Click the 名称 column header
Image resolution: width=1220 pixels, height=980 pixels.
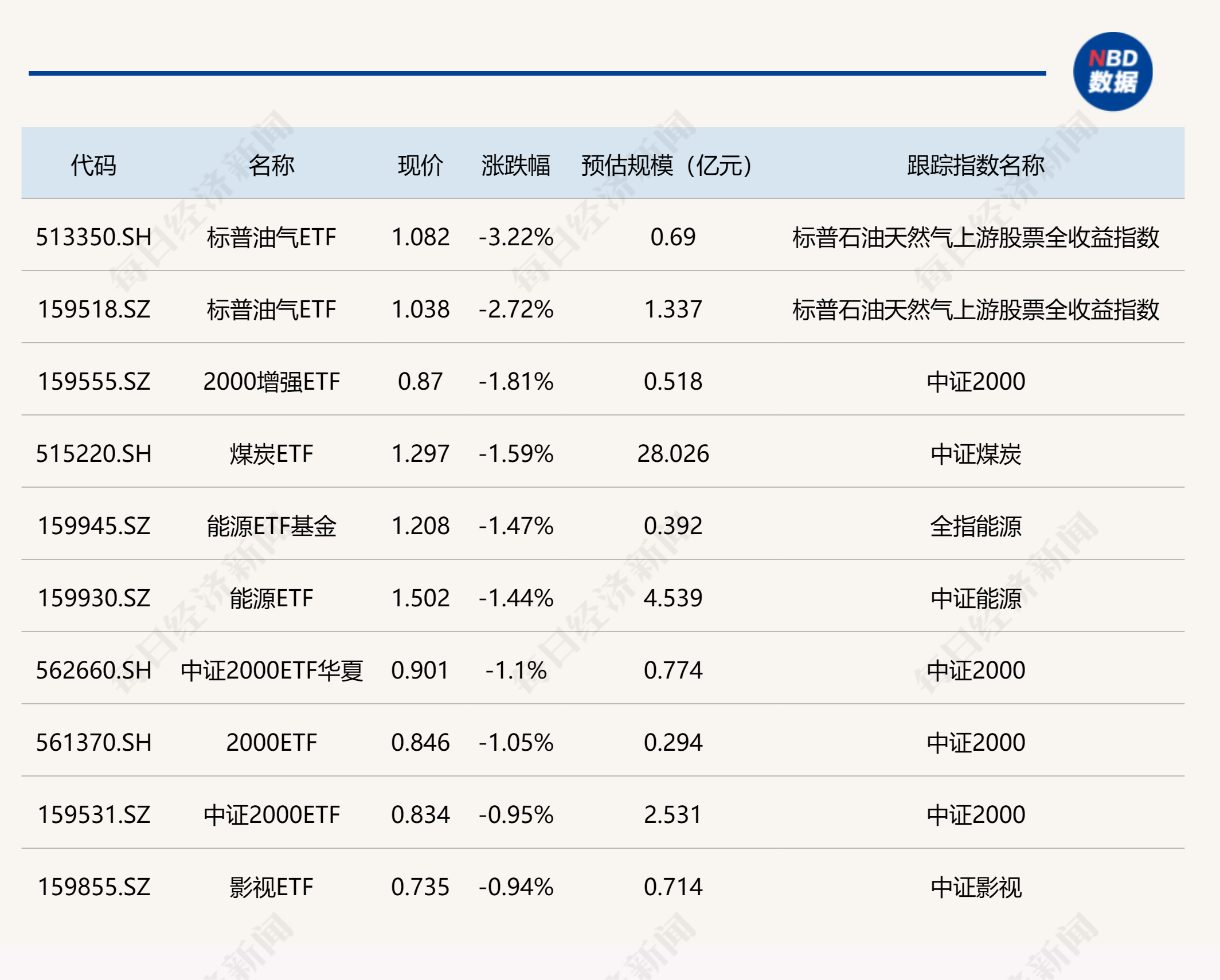click(271, 166)
